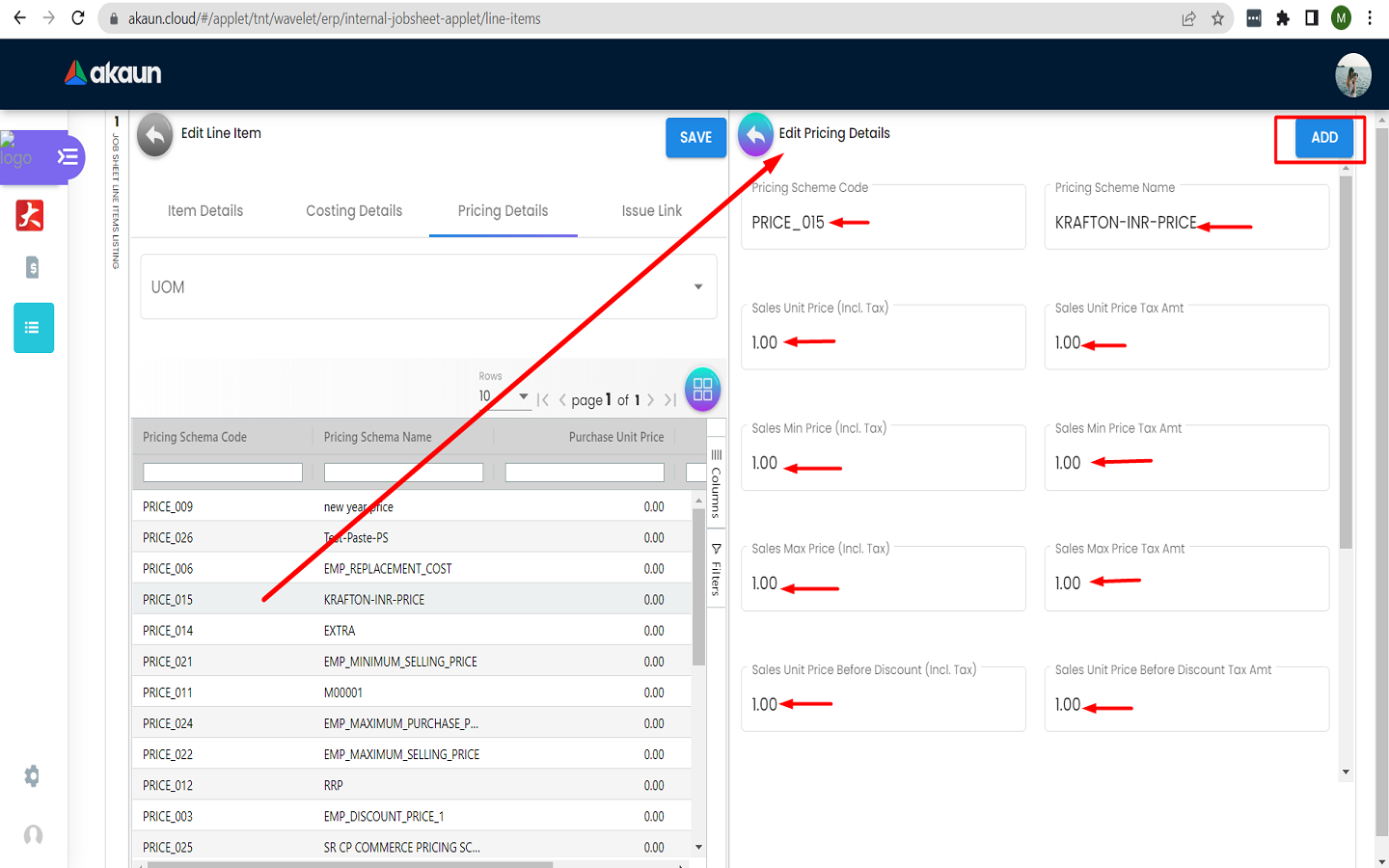The width and height of the screenshot is (1389, 868).
Task: Bookmark this page with the star icon
Action: click(x=1217, y=18)
